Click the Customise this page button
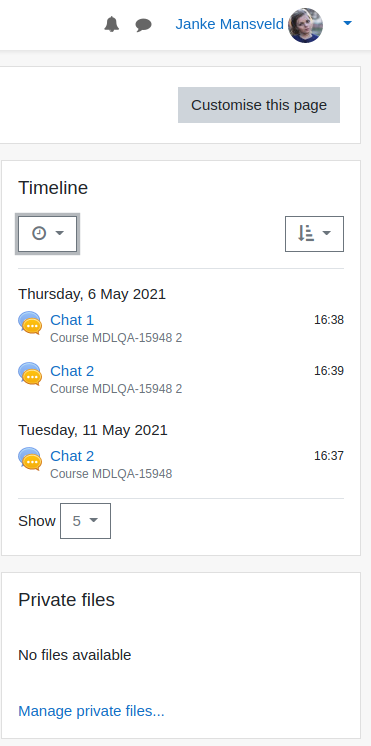 259,105
